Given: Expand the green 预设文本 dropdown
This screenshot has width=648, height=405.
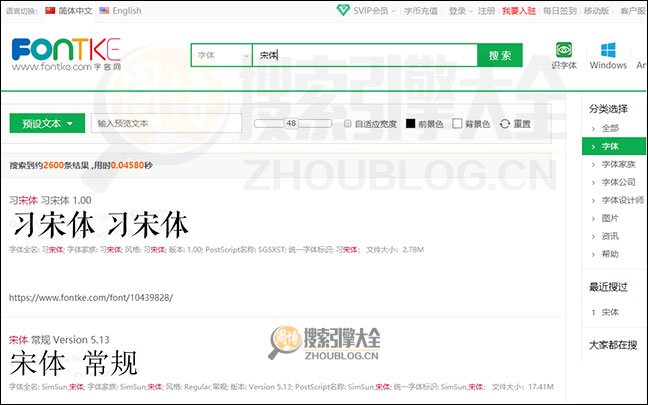Looking at the screenshot, I should 46,124.
